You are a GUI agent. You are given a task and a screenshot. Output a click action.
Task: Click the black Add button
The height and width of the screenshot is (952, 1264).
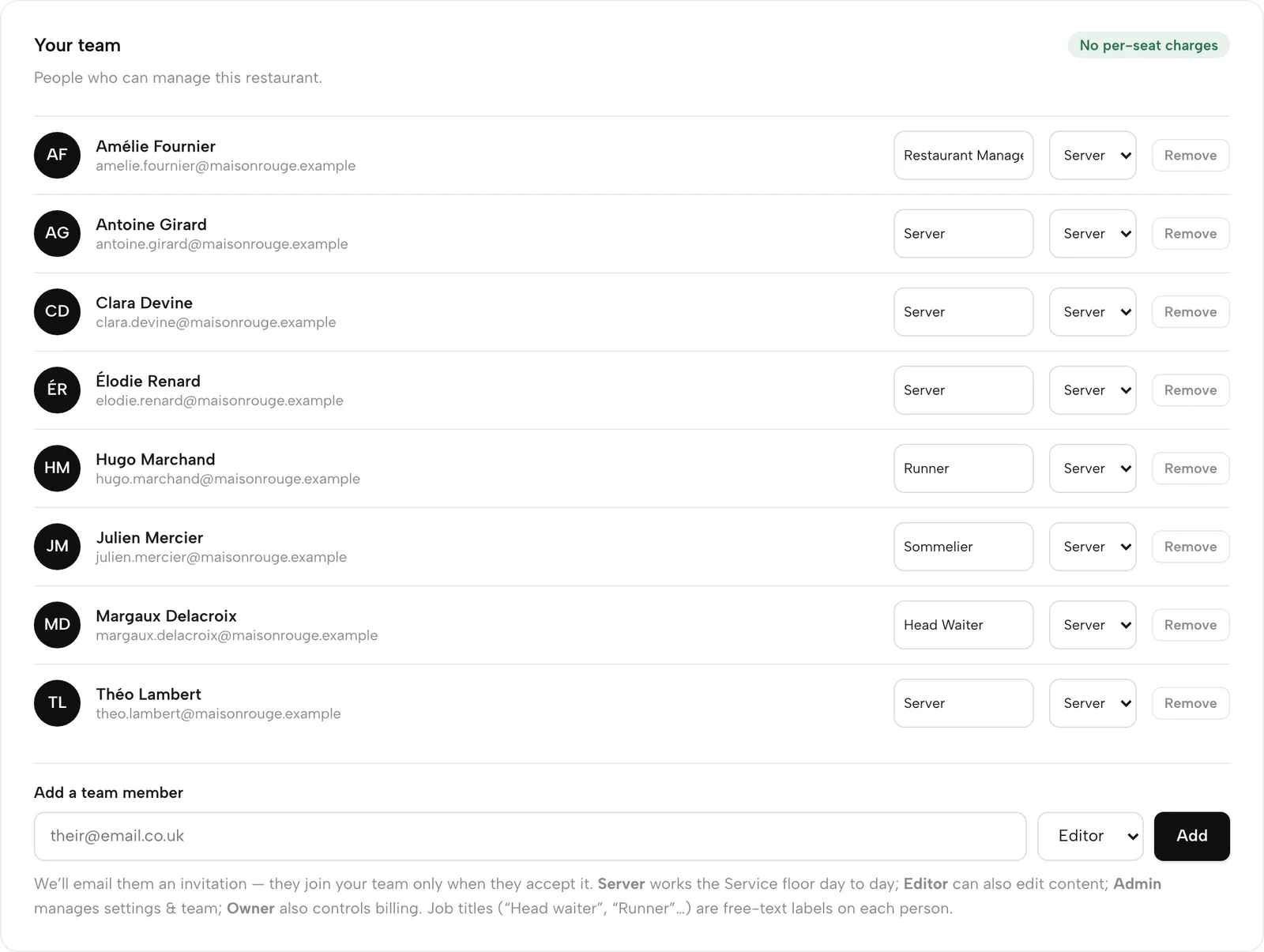1191,836
